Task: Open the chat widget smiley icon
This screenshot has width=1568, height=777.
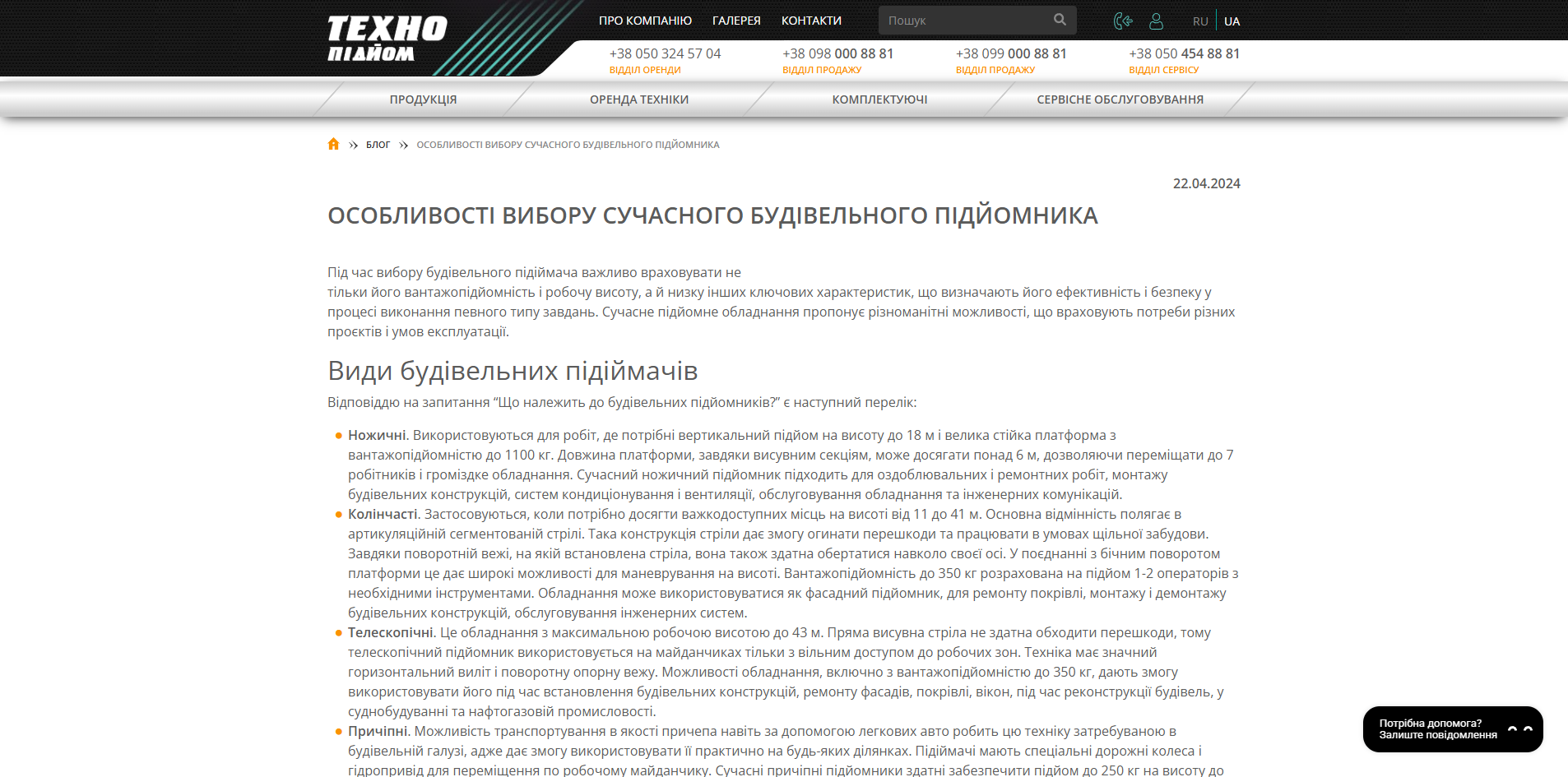Action: pos(1519,728)
